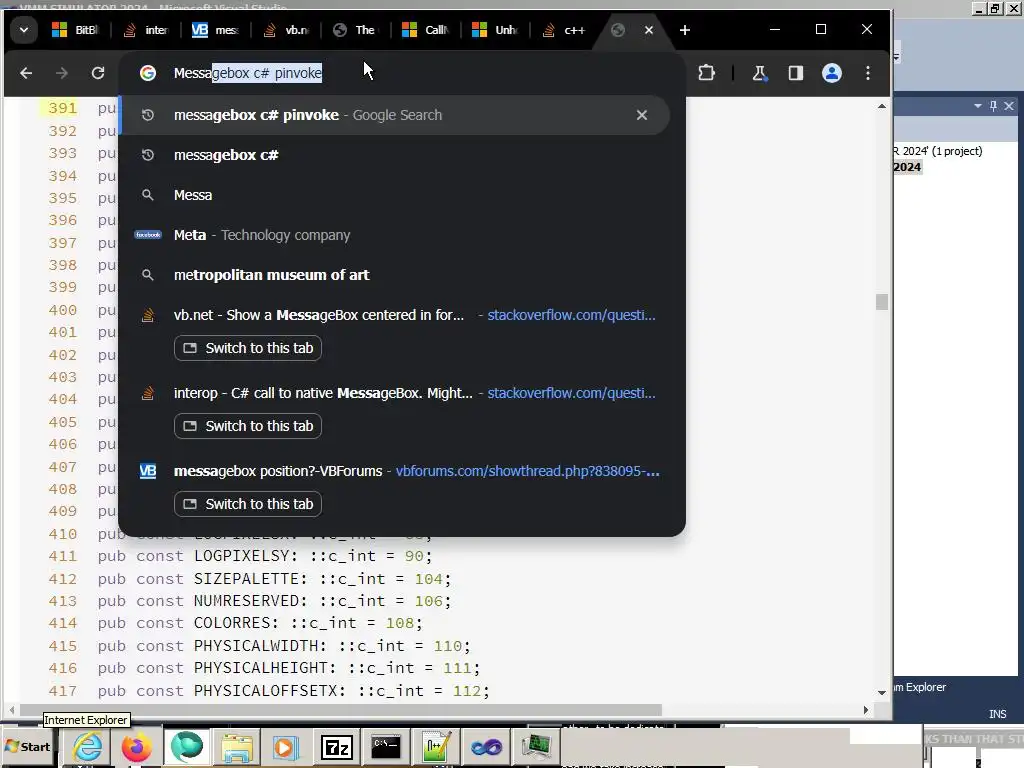1024x768 pixels.
Task: Click the PHYSICALOFFSETX constant on line 417
Action: tap(265, 691)
